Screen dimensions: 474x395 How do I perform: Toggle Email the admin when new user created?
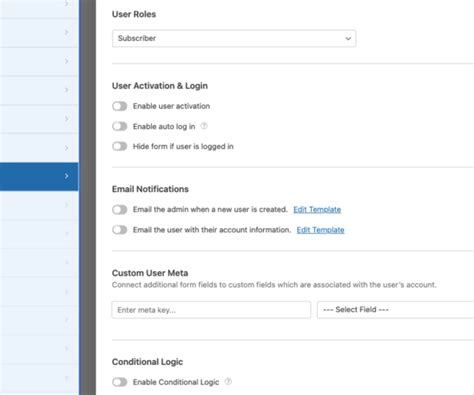point(120,210)
